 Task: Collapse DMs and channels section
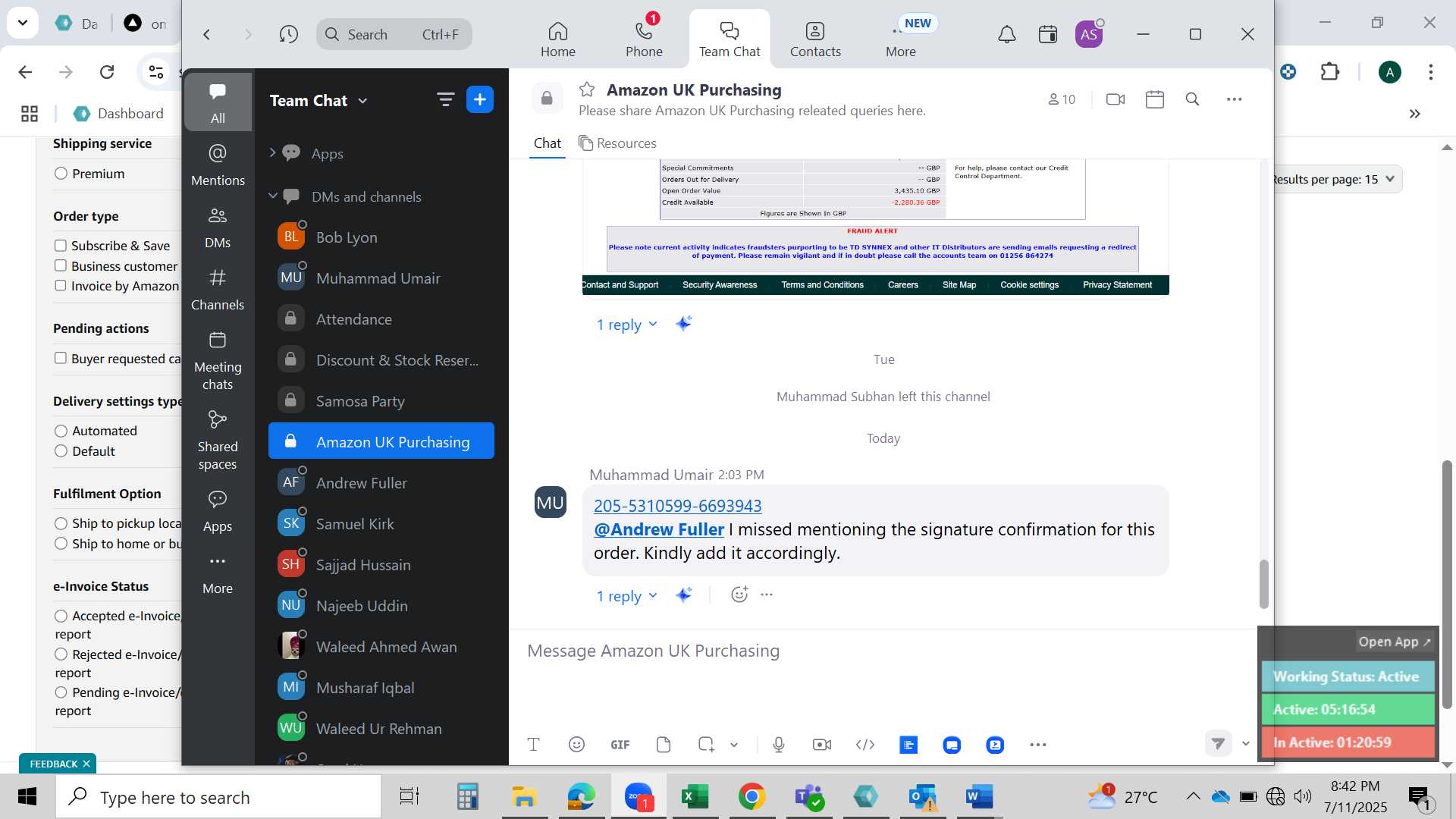tap(273, 196)
